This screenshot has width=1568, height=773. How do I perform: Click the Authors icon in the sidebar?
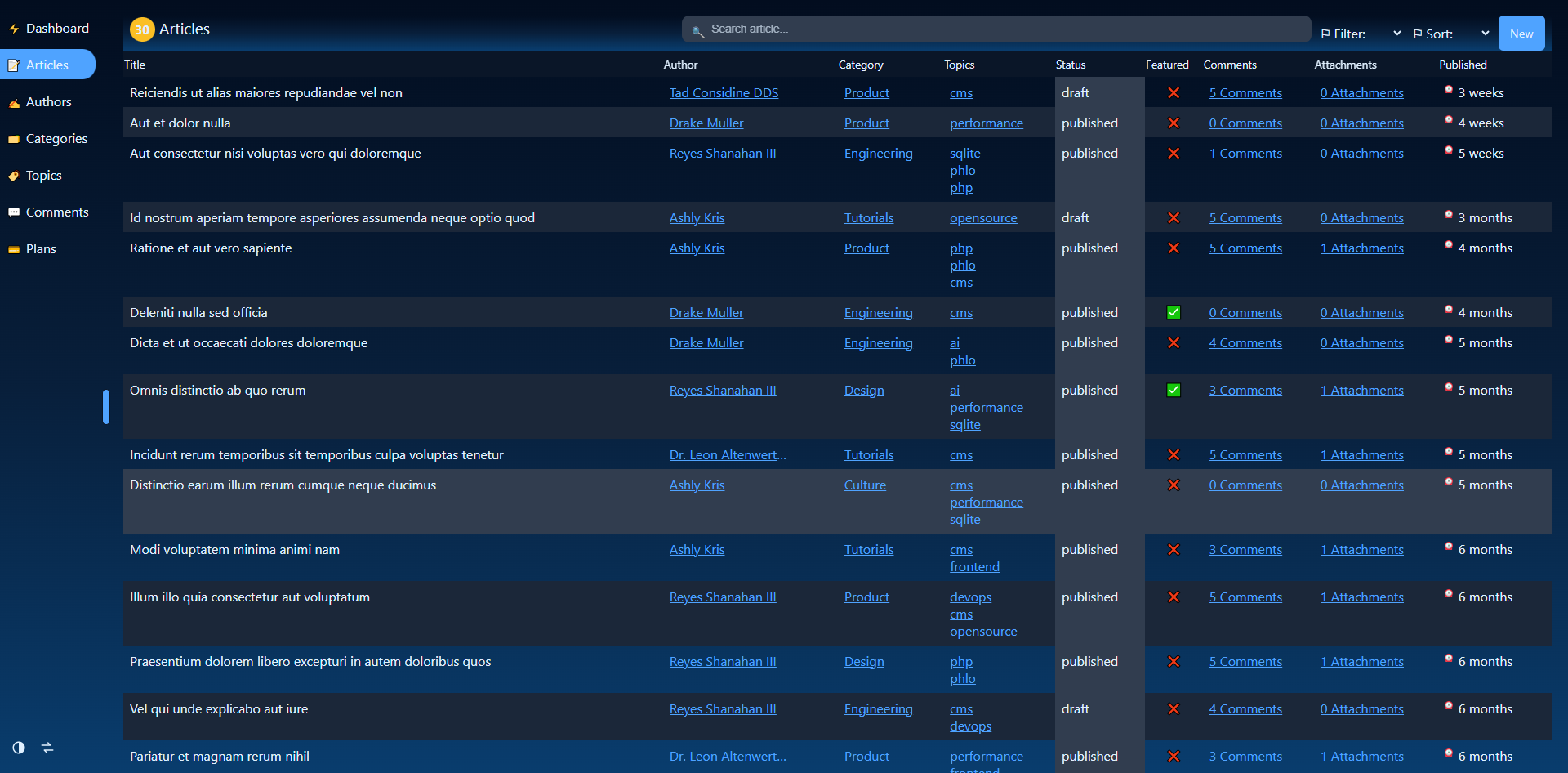click(14, 102)
